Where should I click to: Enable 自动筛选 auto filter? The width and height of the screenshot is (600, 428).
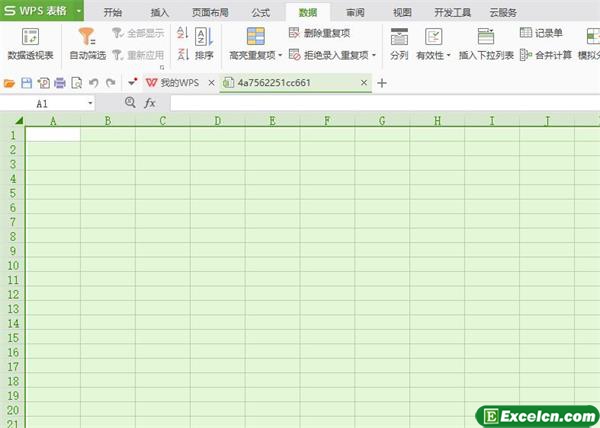pyautogui.click(x=88, y=44)
